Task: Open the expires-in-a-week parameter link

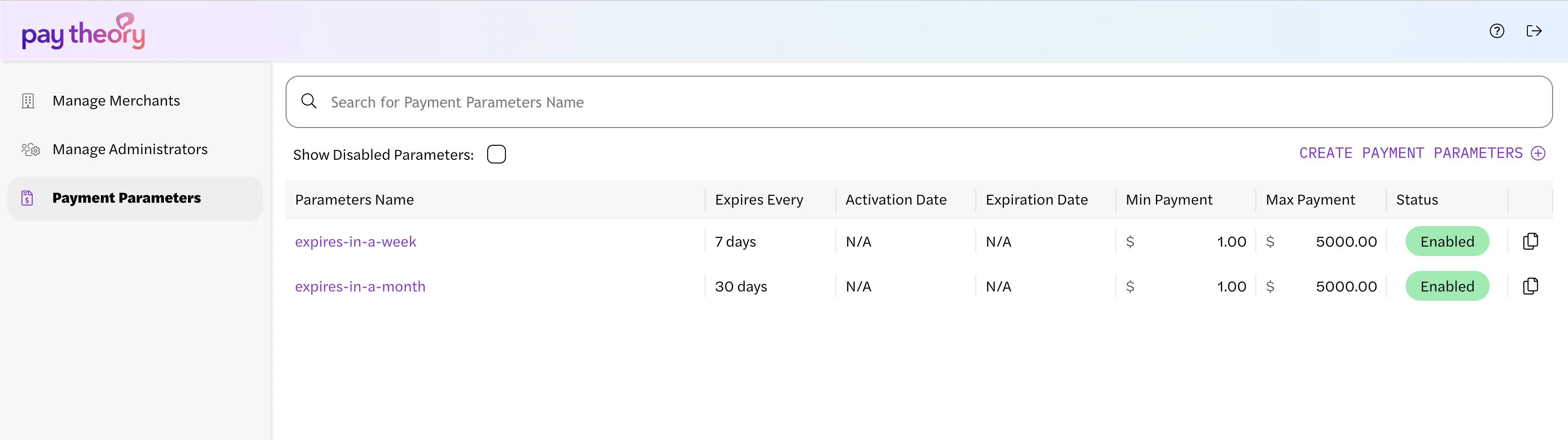Action: 356,241
